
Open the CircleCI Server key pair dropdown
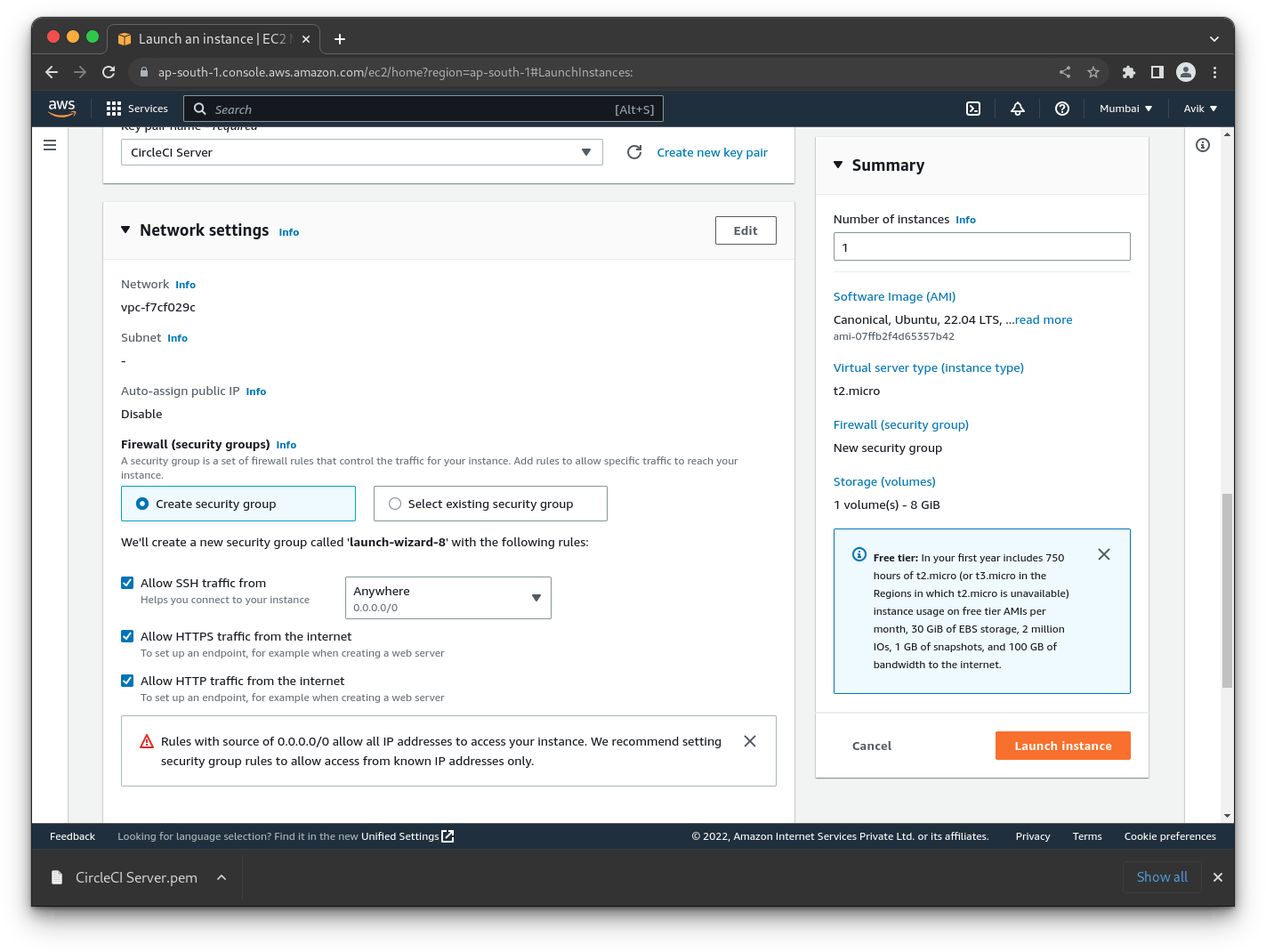click(x=361, y=152)
